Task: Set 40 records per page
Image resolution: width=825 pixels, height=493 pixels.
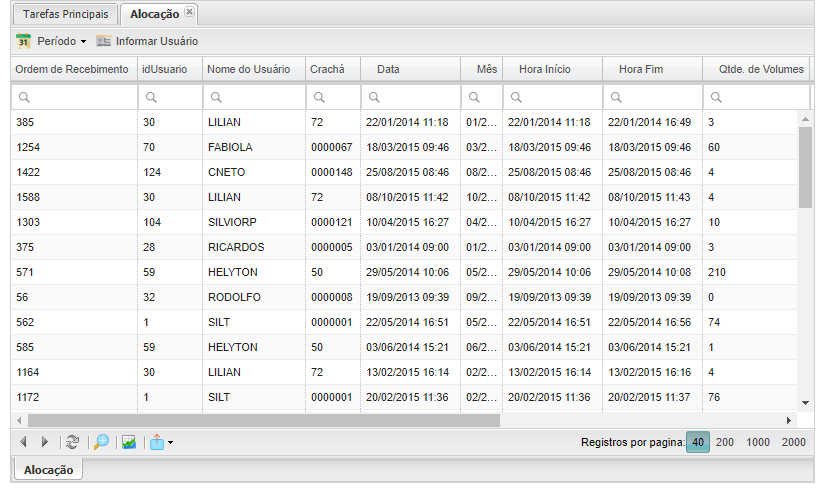Action: pos(698,442)
